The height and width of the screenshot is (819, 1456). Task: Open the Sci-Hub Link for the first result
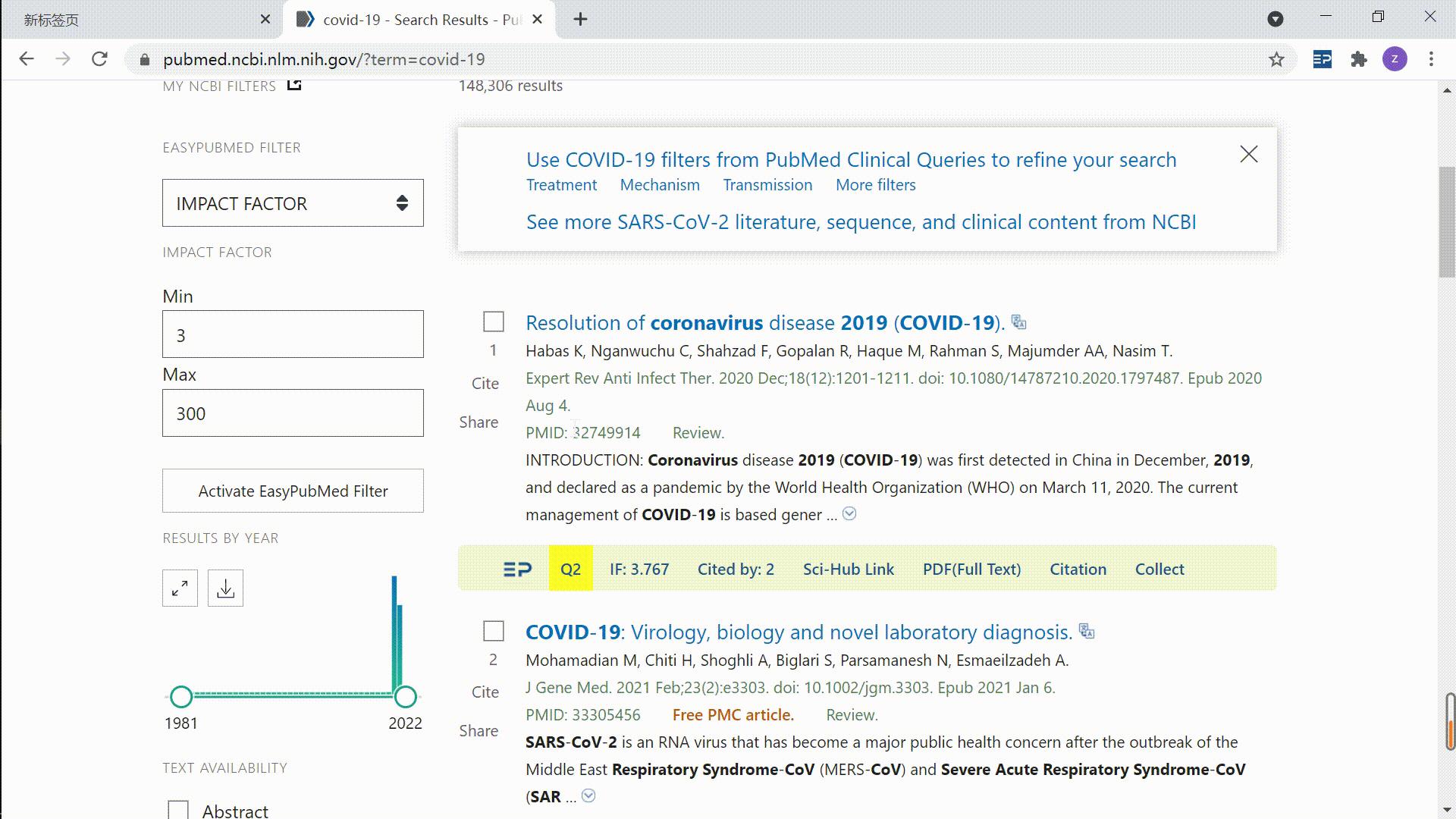coord(848,569)
